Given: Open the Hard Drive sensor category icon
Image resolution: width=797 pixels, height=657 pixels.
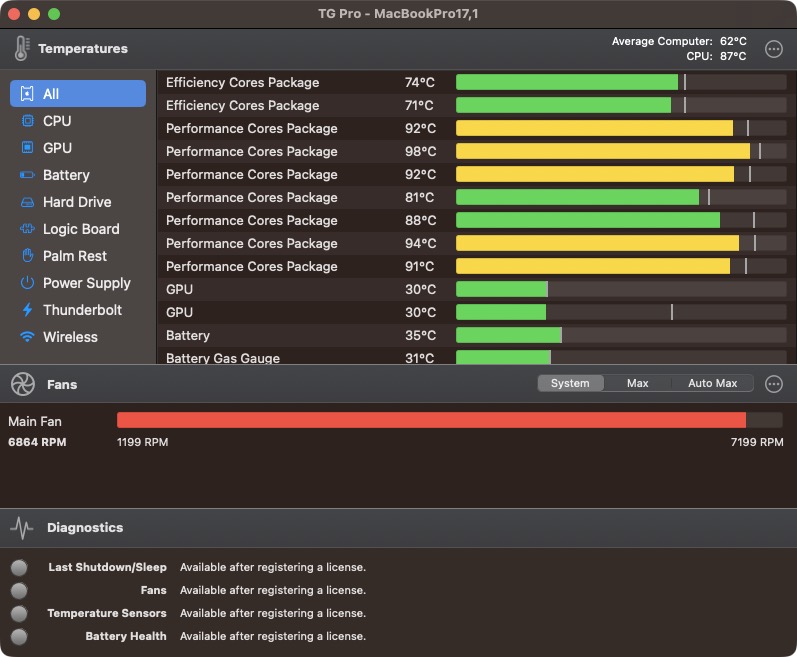Looking at the screenshot, I should pyautogui.click(x=27, y=202).
